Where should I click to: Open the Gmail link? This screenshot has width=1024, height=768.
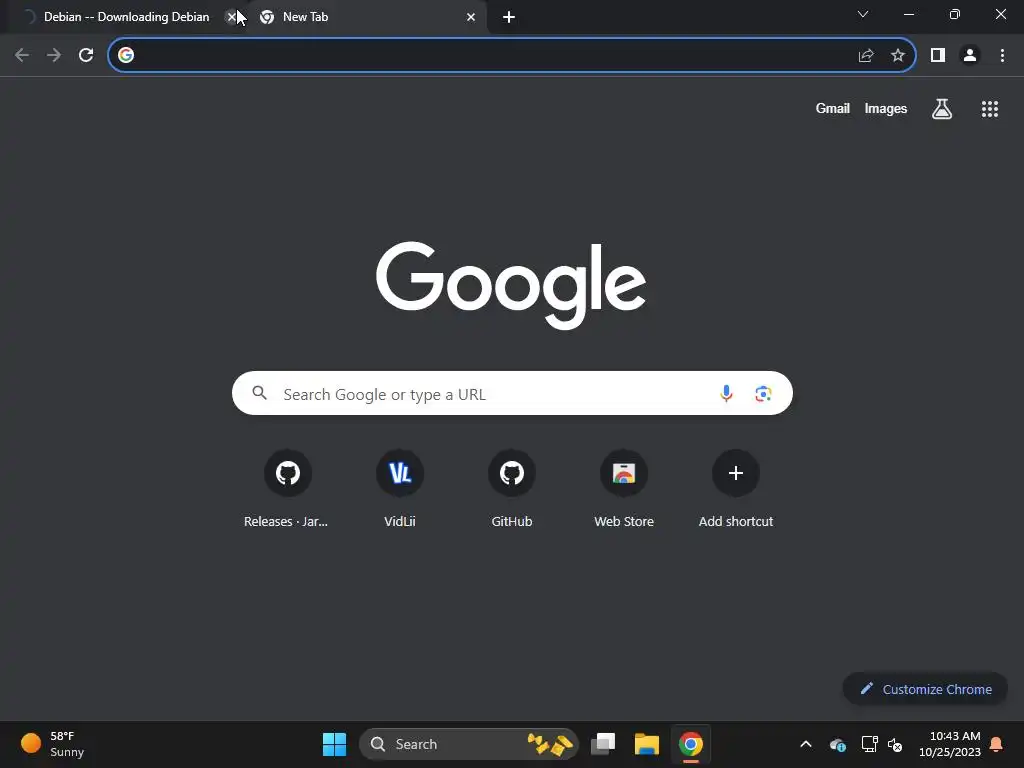click(833, 108)
